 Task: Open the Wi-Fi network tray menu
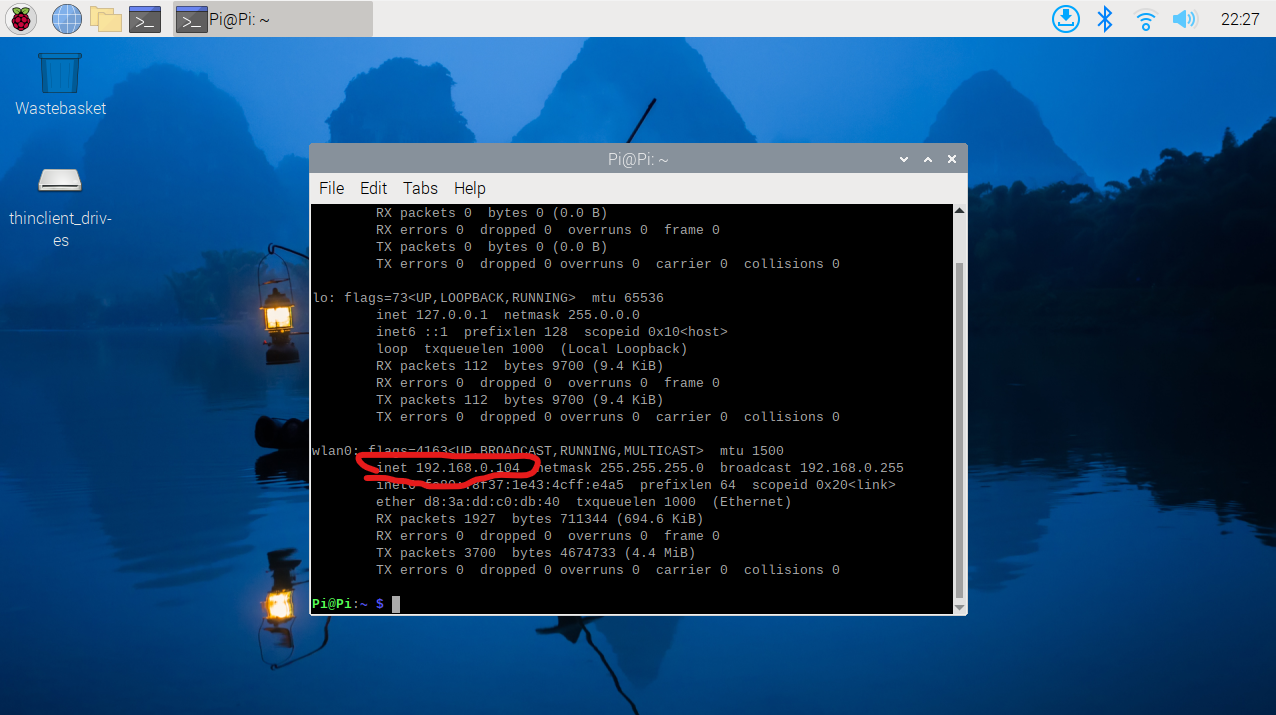(1145, 18)
